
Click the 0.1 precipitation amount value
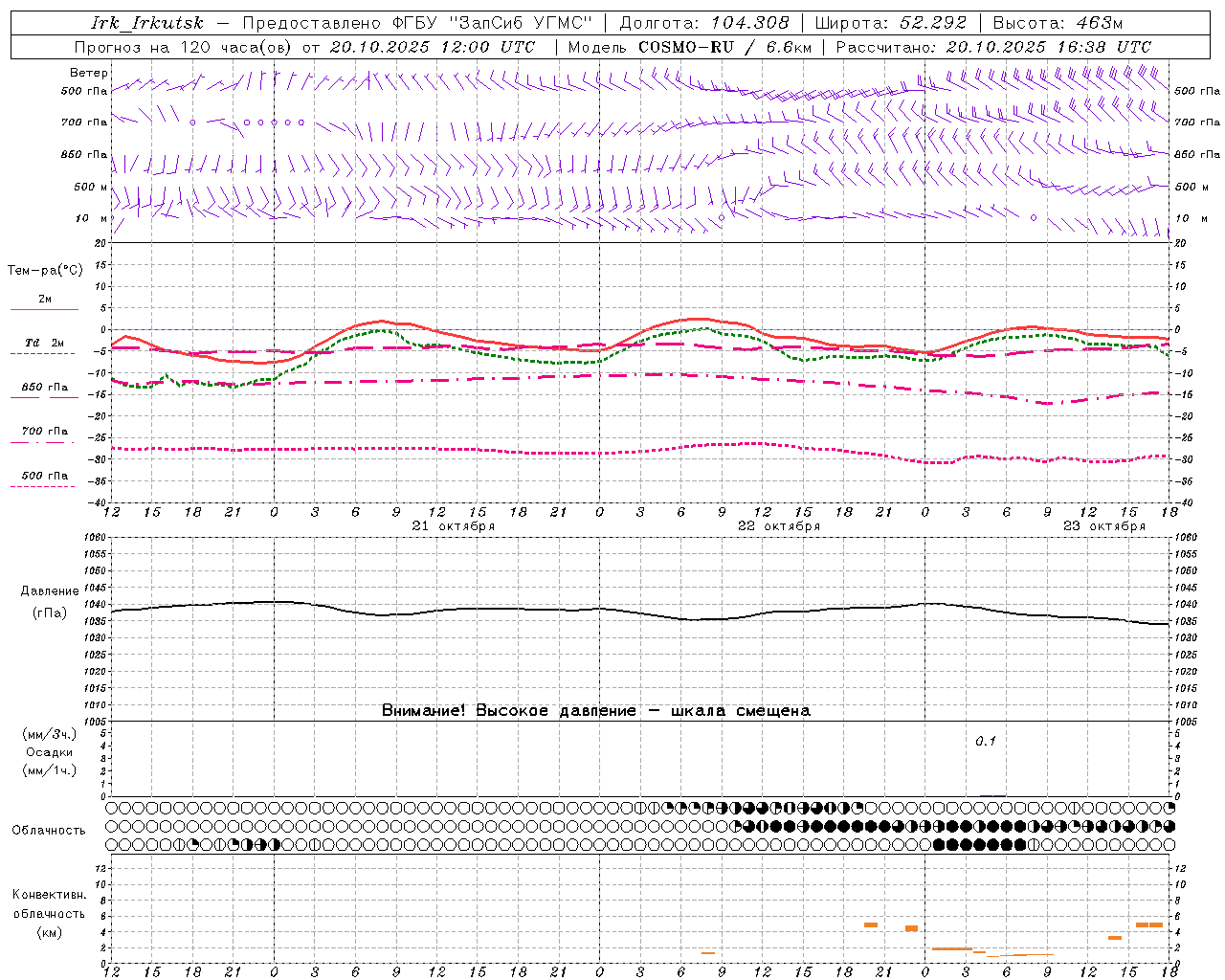(986, 741)
